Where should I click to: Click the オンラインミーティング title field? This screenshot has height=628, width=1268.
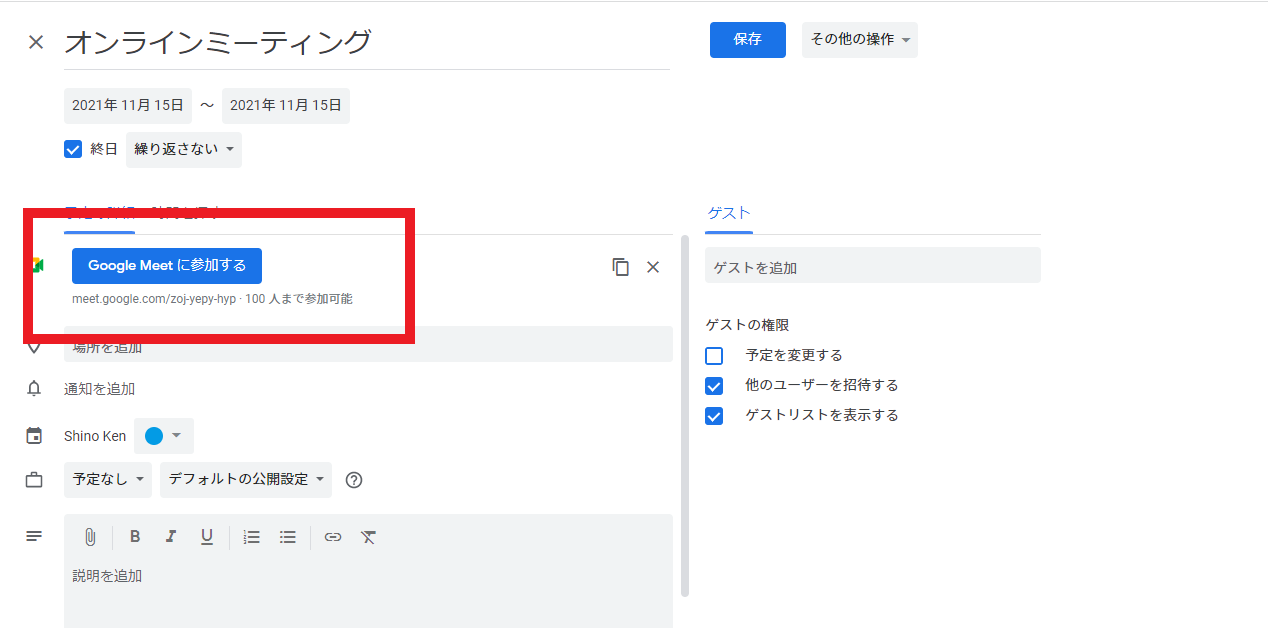click(x=367, y=43)
